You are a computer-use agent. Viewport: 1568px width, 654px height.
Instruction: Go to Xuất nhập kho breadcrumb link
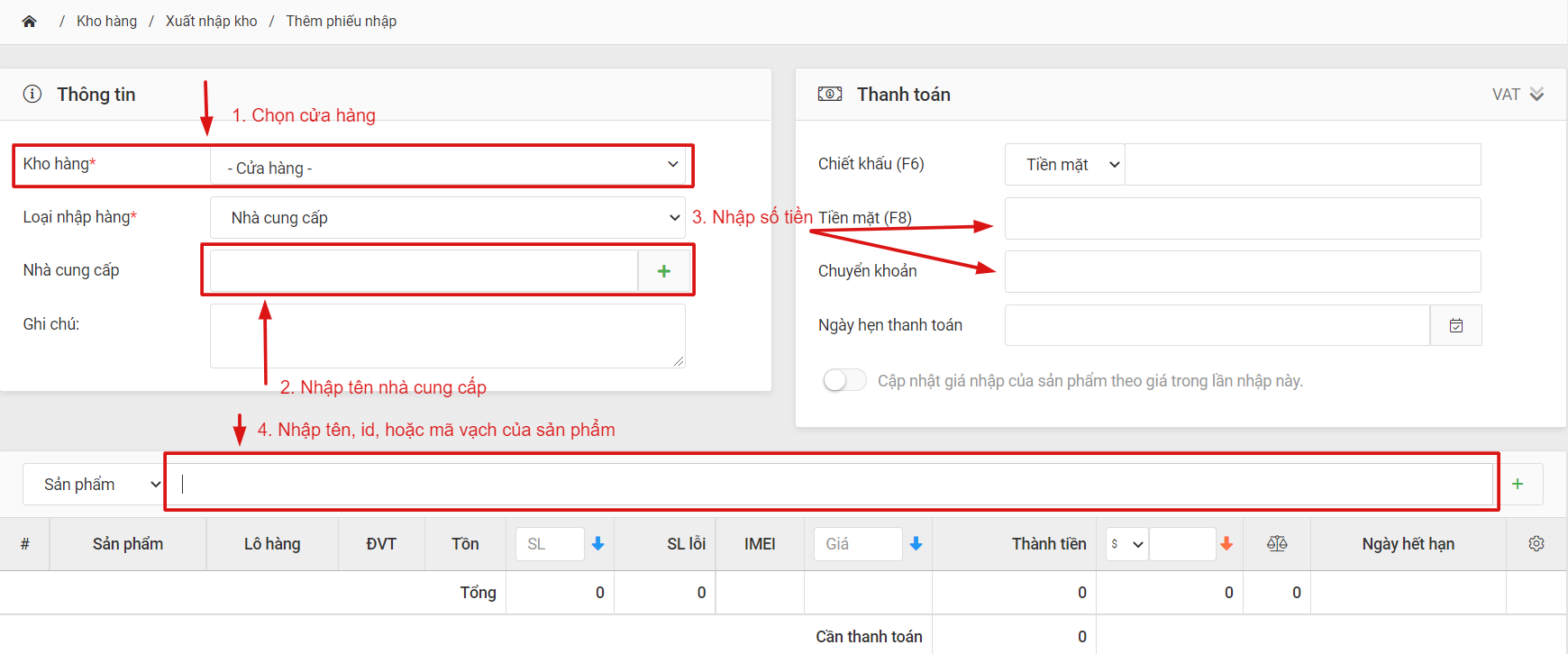(211, 22)
